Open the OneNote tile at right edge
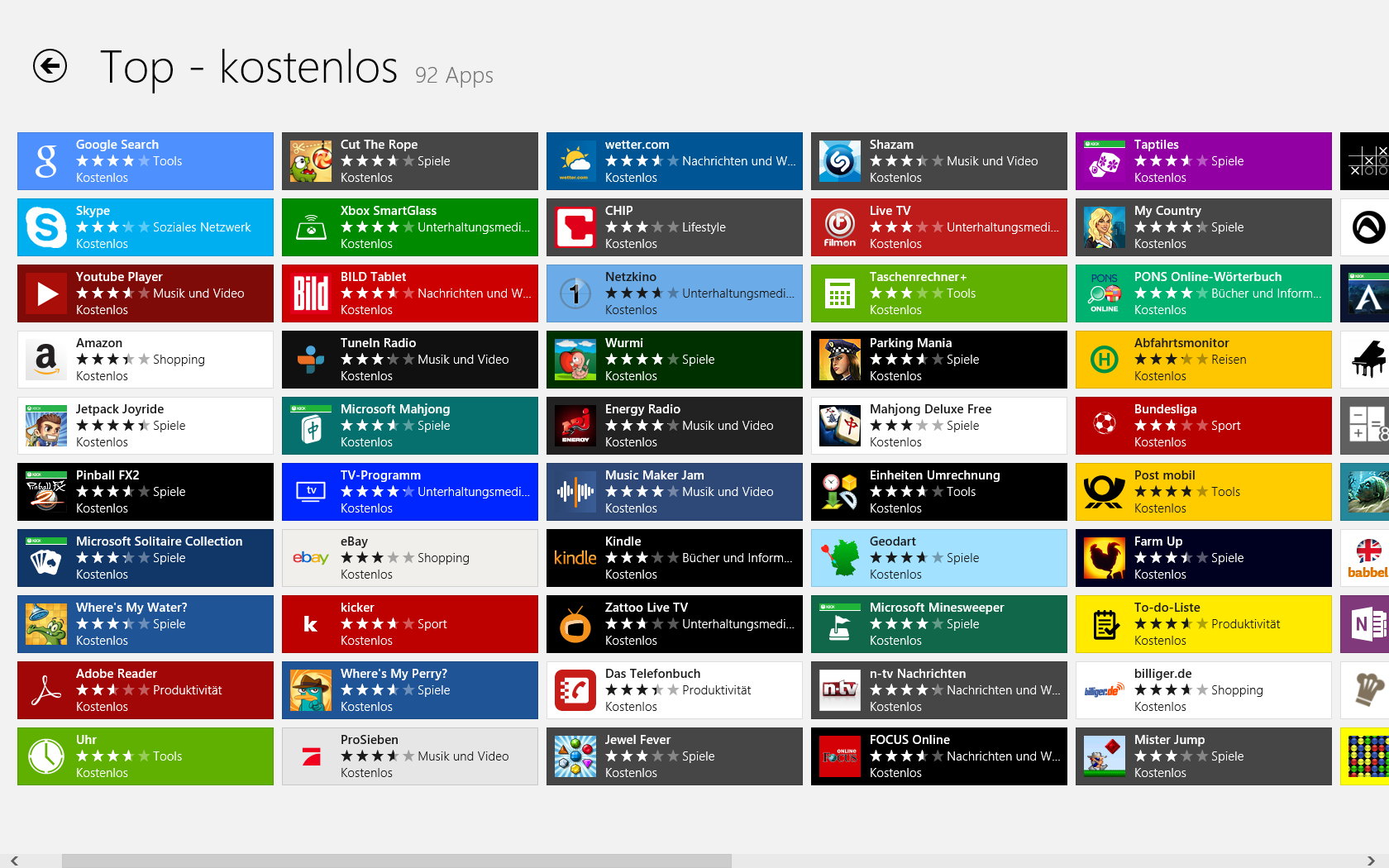Image resolution: width=1389 pixels, height=868 pixels. (x=1365, y=624)
